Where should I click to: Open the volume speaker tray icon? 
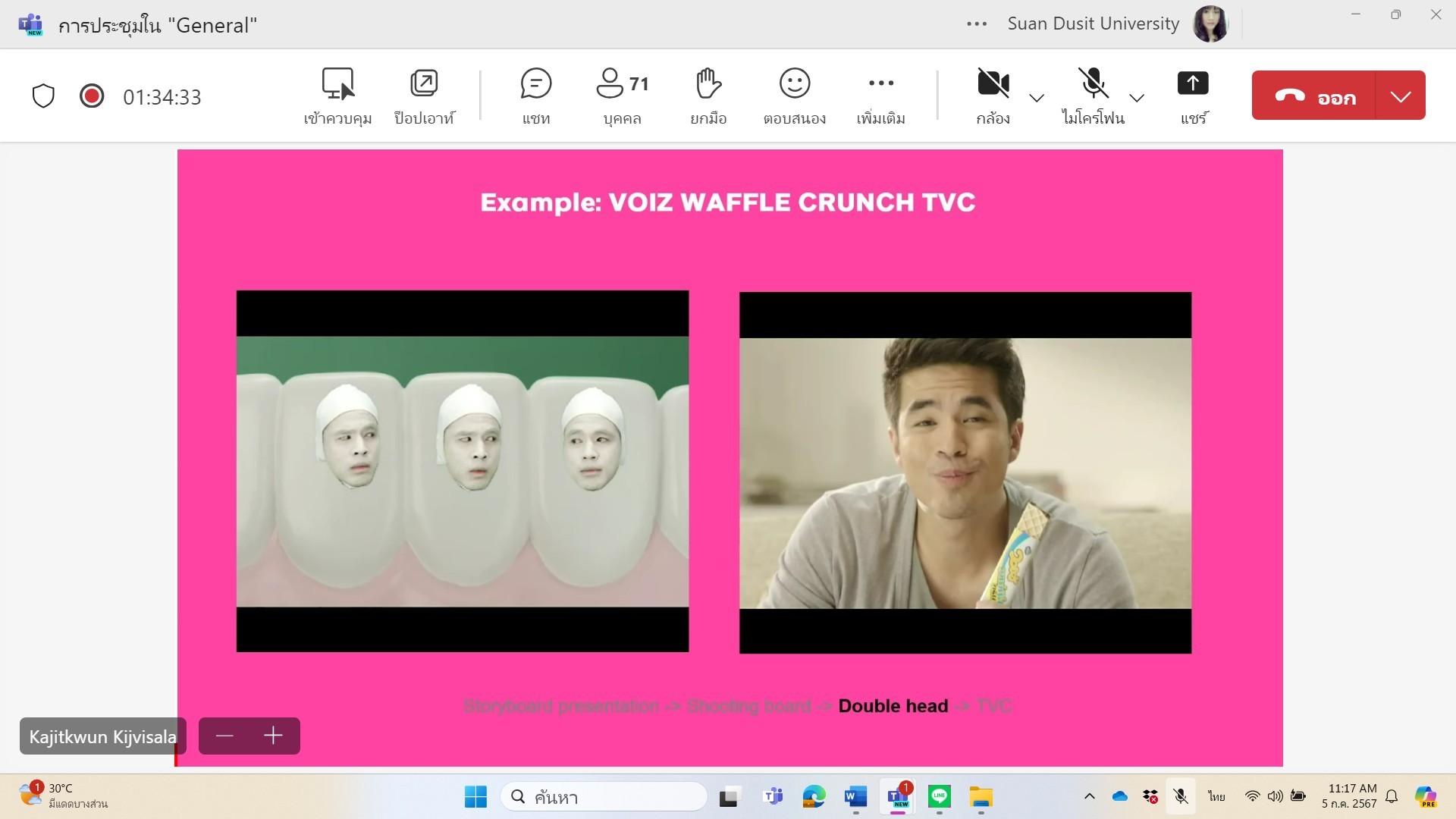pos(1276,796)
